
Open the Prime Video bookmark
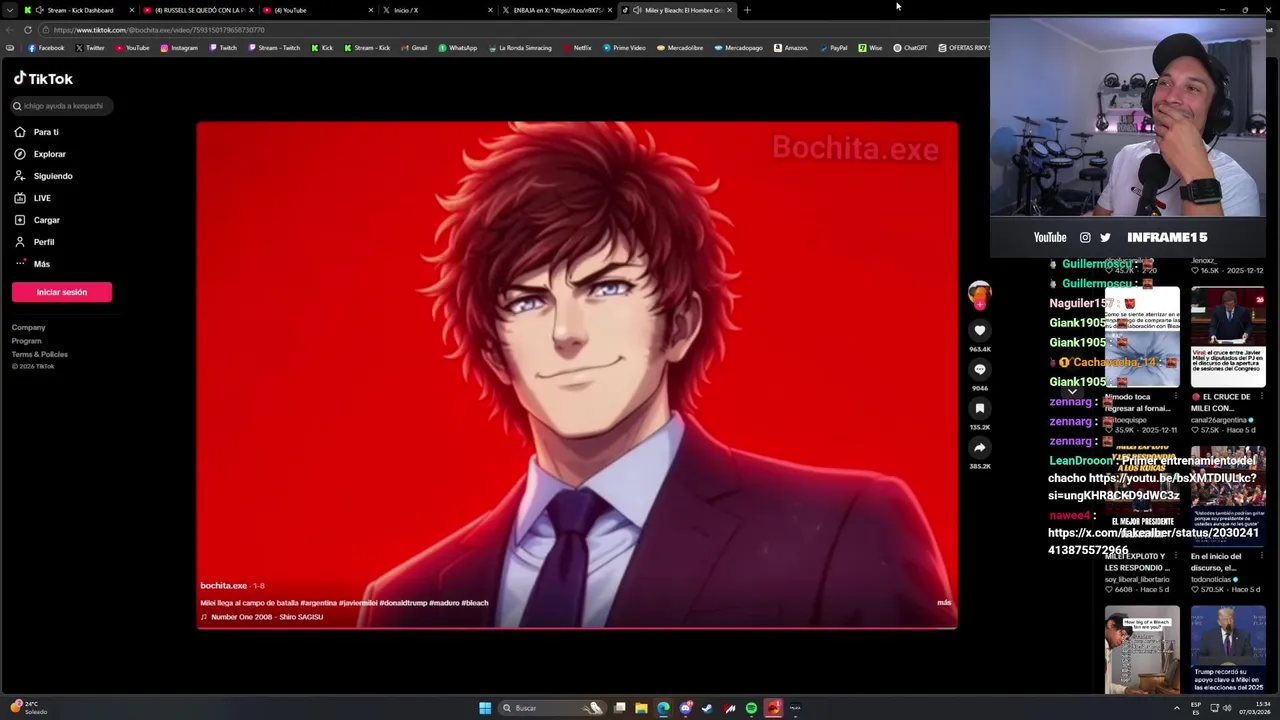624,48
